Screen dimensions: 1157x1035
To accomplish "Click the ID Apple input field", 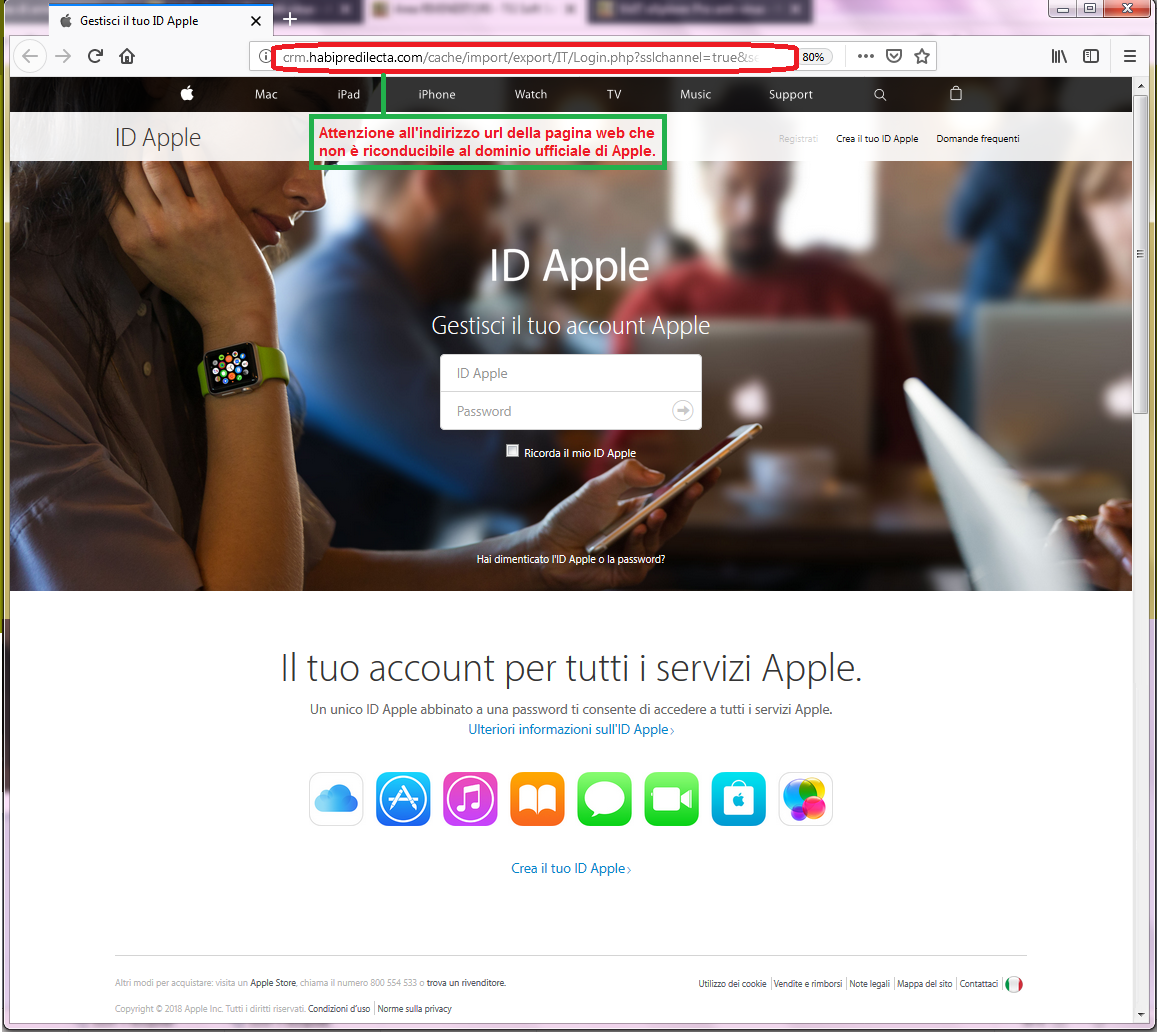I will click(570, 373).
